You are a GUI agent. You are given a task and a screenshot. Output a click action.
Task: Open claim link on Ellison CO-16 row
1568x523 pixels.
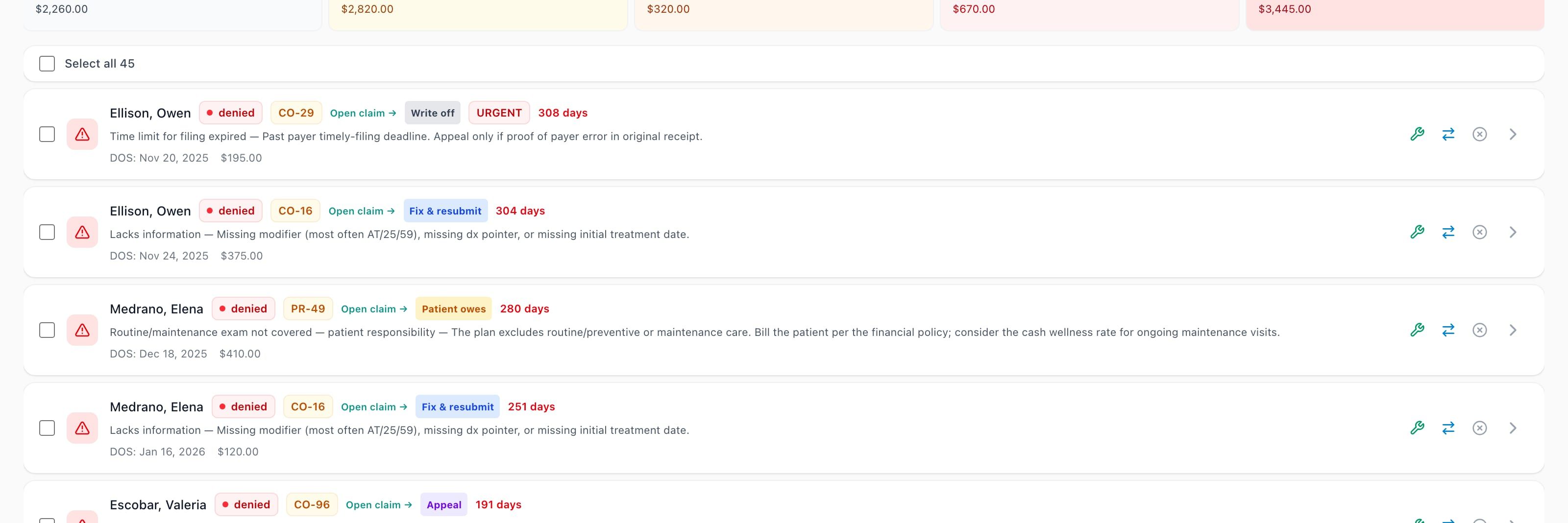[x=362, y=211]
